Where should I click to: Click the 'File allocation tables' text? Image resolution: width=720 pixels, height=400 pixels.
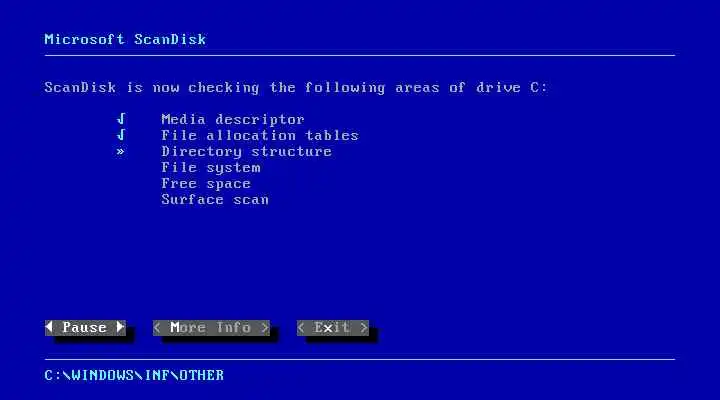tap(260, 135)
